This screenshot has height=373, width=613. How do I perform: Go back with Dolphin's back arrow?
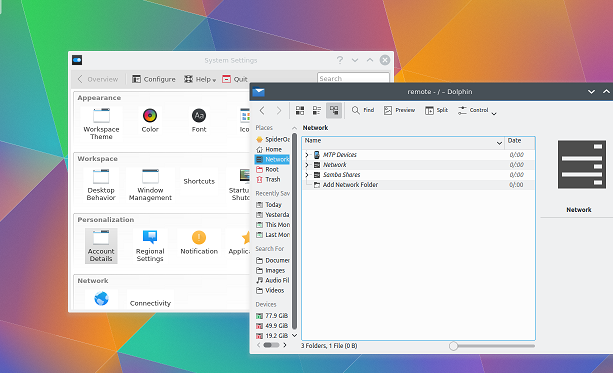click(262, 111)
